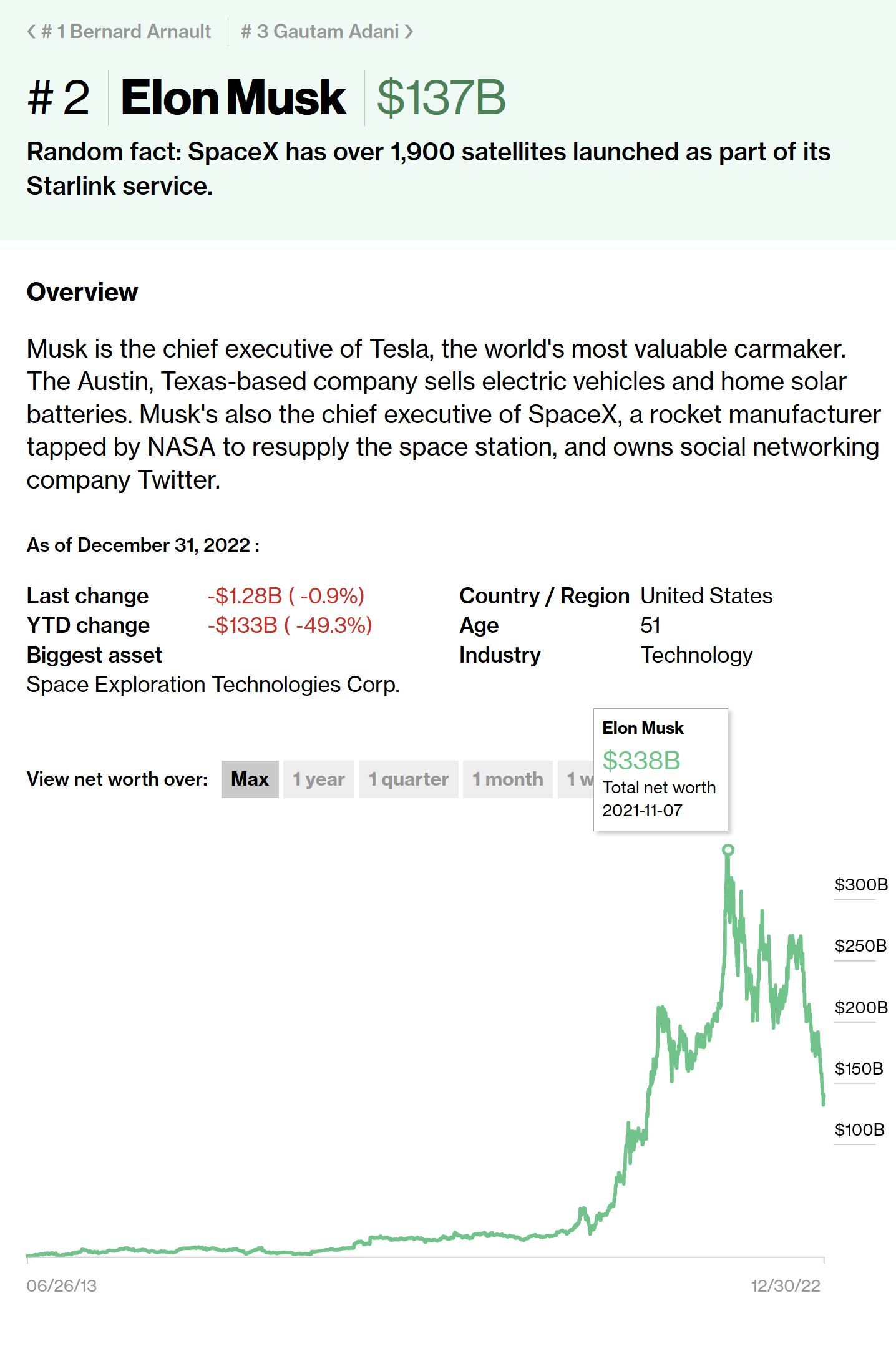Image resolution: width=896 pixels, height=1356 pixels.
Task: Go to # 1 Bernard Arnault profile
Action: [x=125, y=32]
